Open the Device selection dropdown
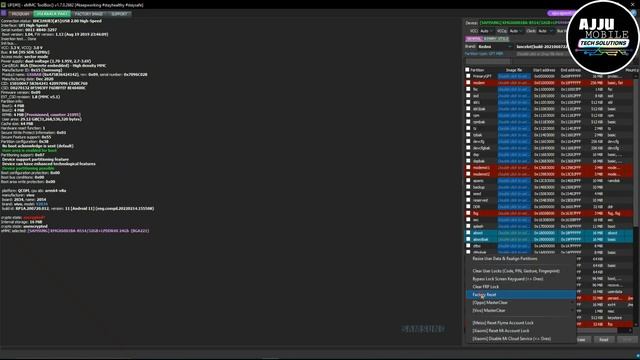The image size is (640, 360). tap(524, 23)
